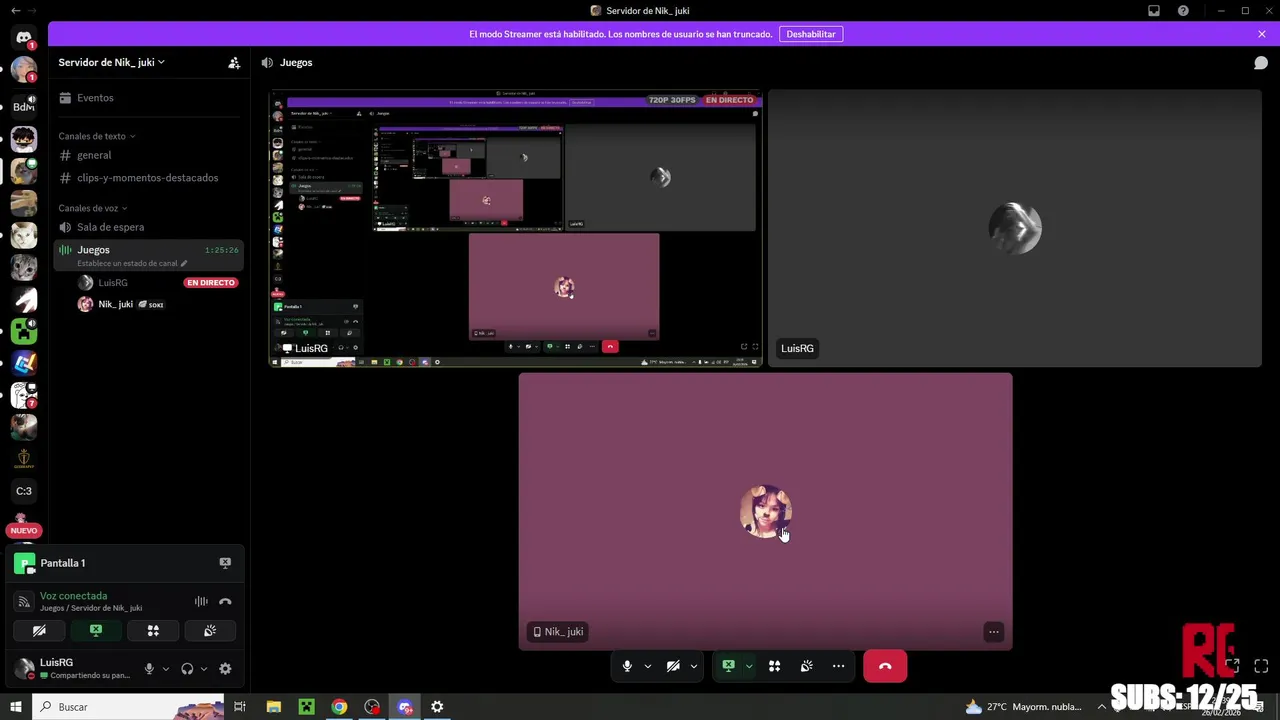The image size is (1280, 720).
Task: Dismiss the streamer mode banner
Action: 1262,34
